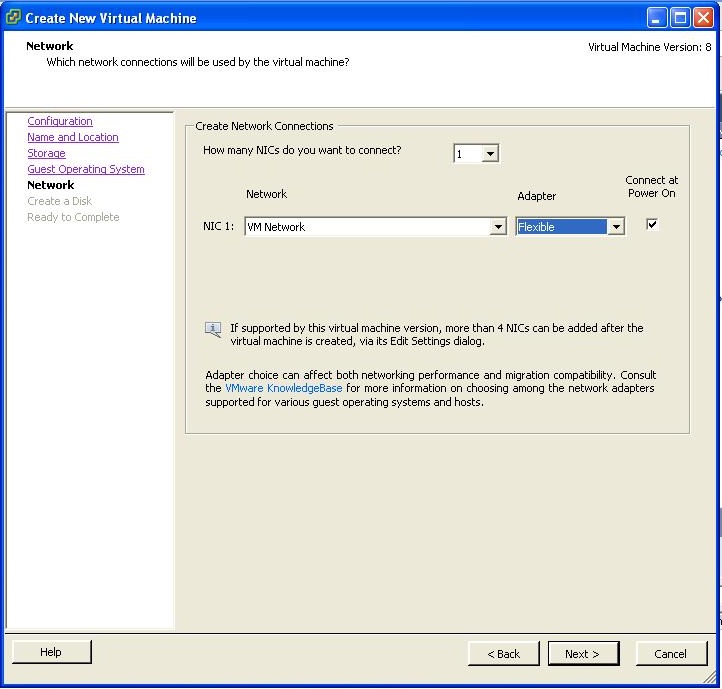Image resolution: width=722 pixels, height=689 pixels.
Task: Go back with the < Back button
Action: click(x=503, y=654)
